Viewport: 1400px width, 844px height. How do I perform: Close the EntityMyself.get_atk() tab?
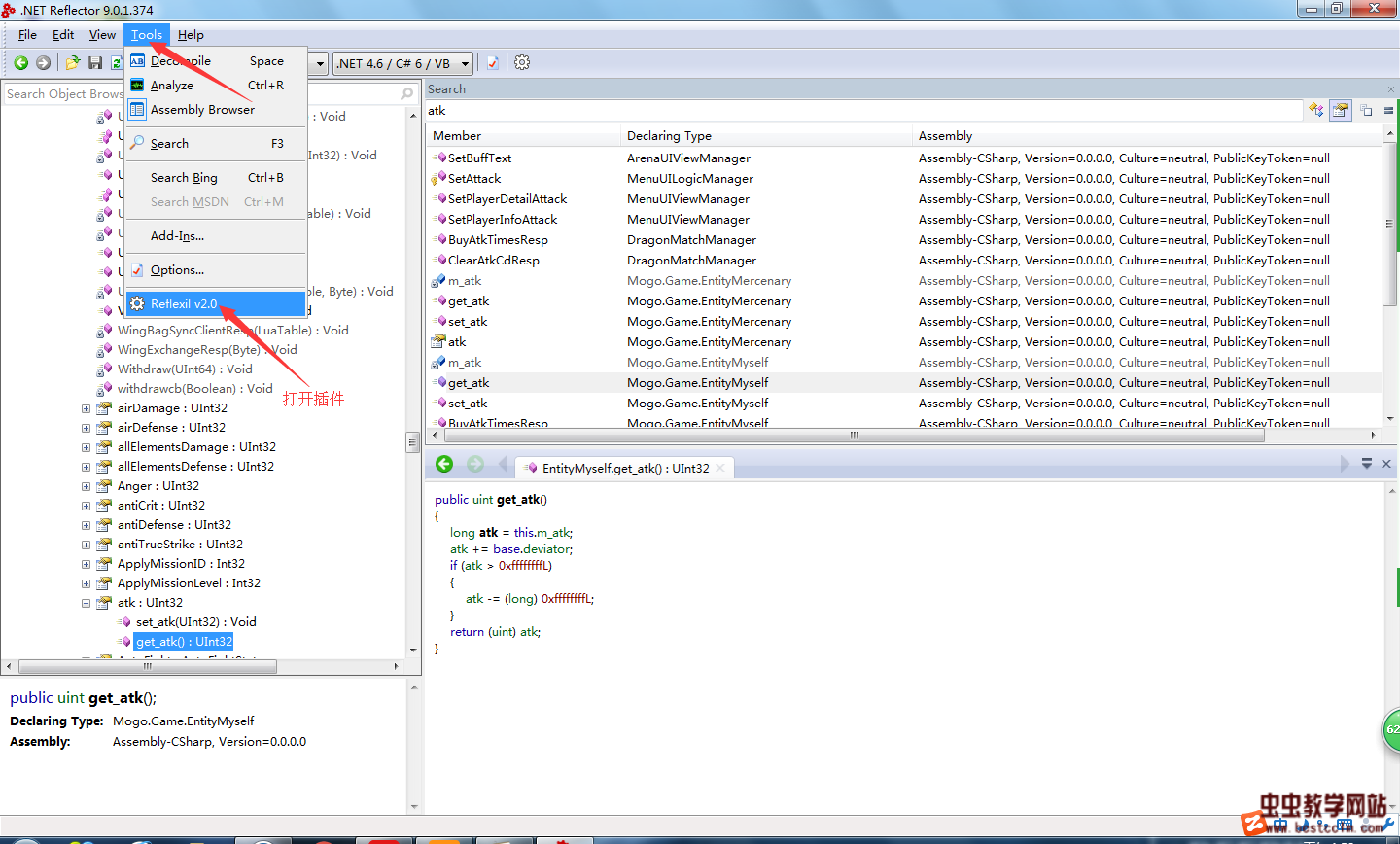click(x=720, y=468)
